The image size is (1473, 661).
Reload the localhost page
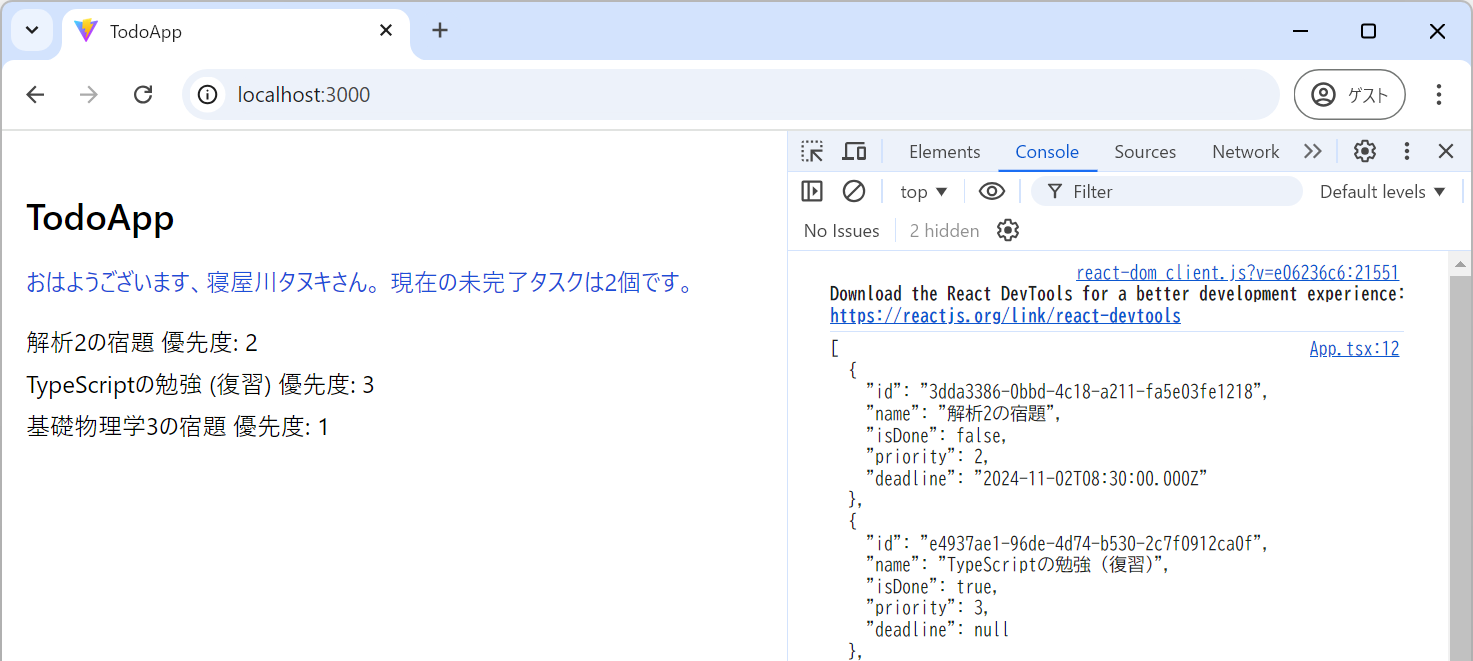(x=143, y=95)
